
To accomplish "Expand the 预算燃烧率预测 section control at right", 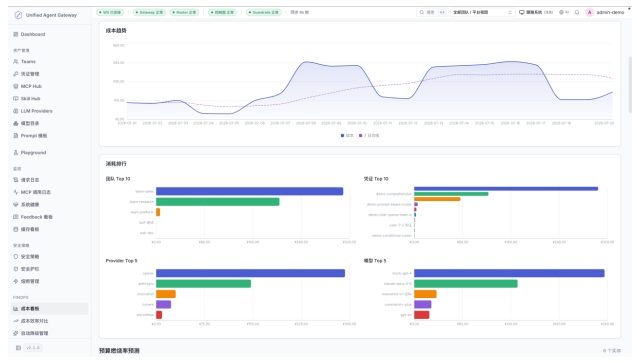I will tap(612, 350).
